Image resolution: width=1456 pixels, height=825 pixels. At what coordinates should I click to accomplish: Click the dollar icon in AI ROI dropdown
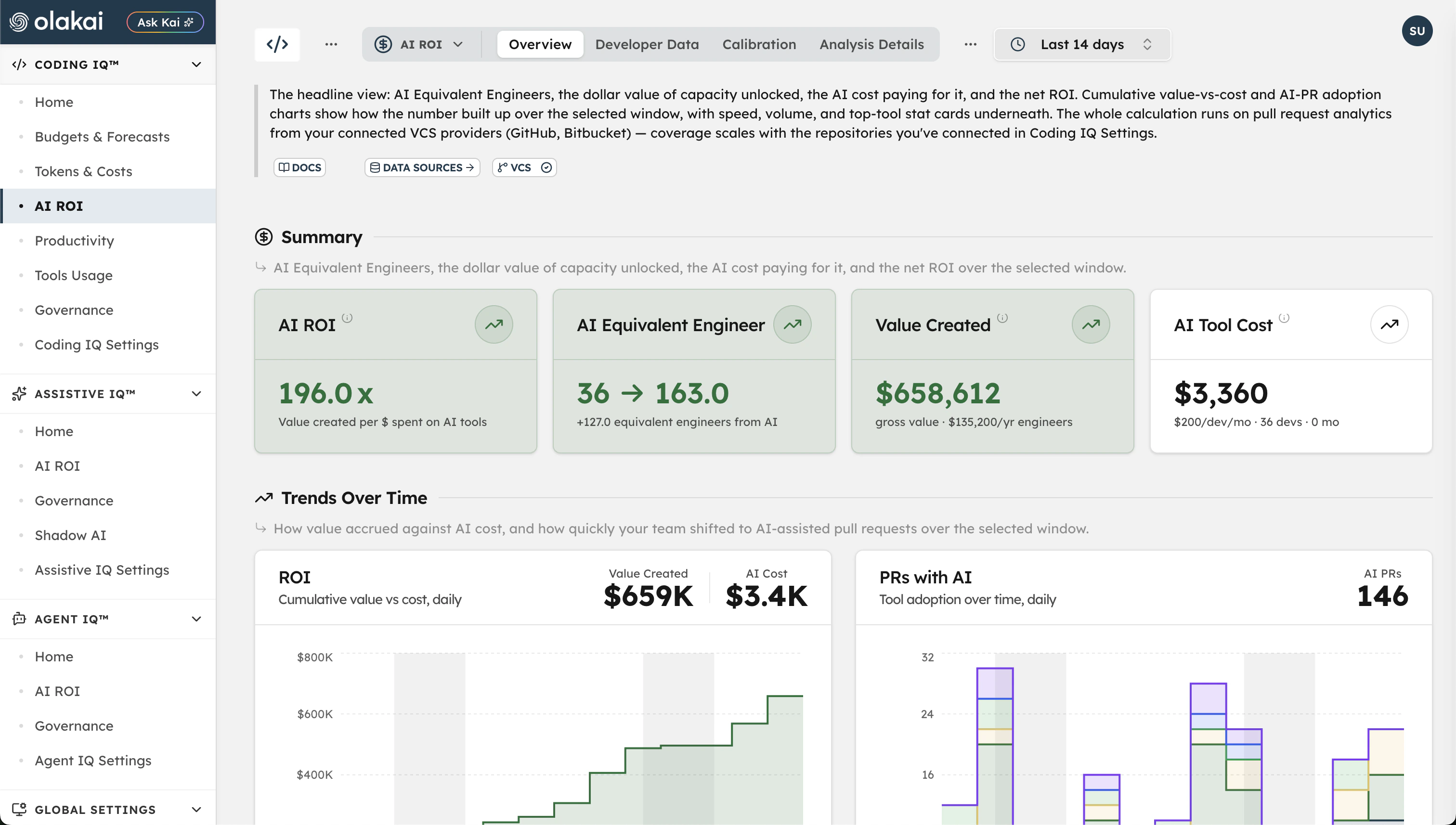pyautogui.click(x=383, y=44)
